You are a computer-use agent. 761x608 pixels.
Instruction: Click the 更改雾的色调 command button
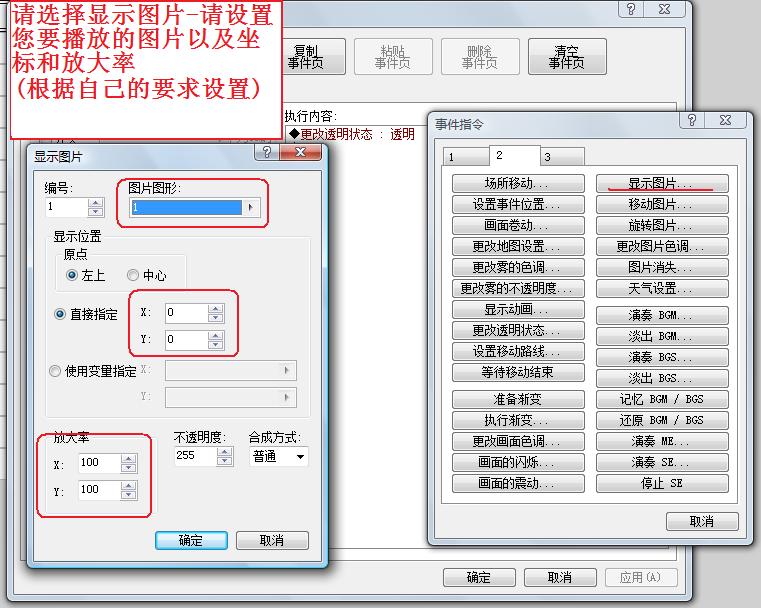click(518, 267)
